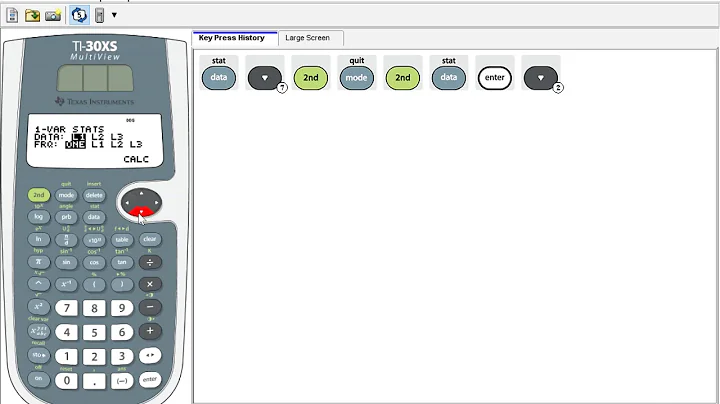
Task: Click the left arrow on navigation pad
Action: (x=127, y=202)
